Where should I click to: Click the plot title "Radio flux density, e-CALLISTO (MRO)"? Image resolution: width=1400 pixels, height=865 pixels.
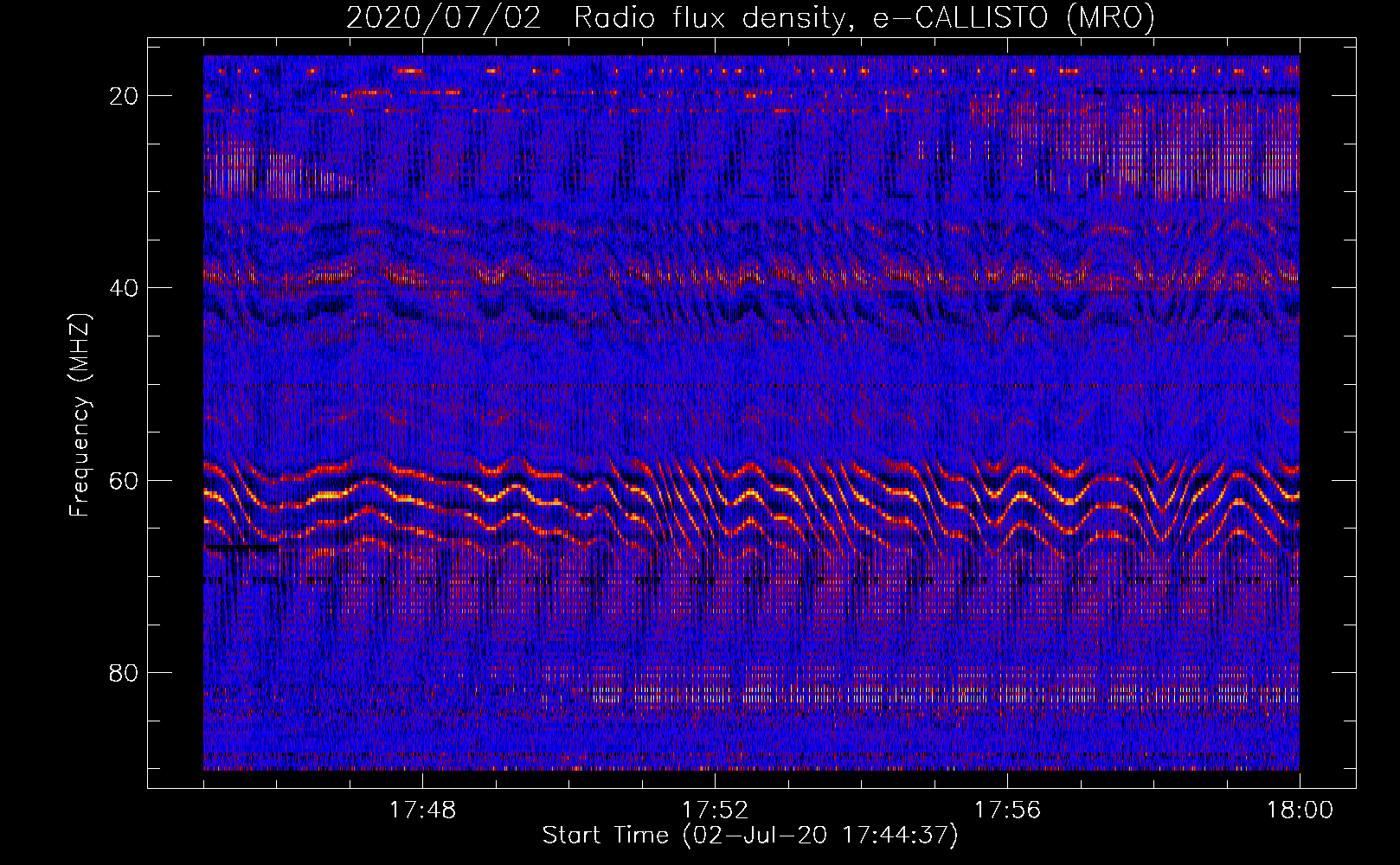pos(864,17)
